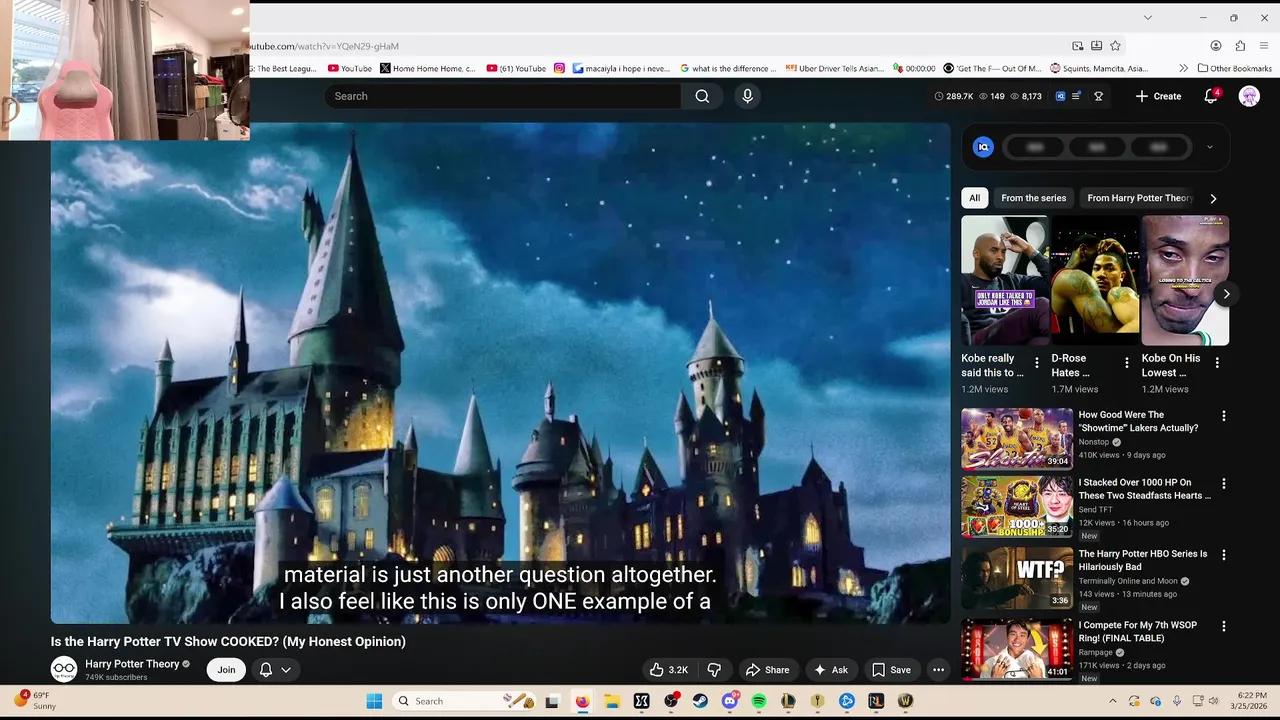This screenshot has width=1280, height=720.
Task: Open the YouTube account avatar menu
Action: click(1249, 96)
